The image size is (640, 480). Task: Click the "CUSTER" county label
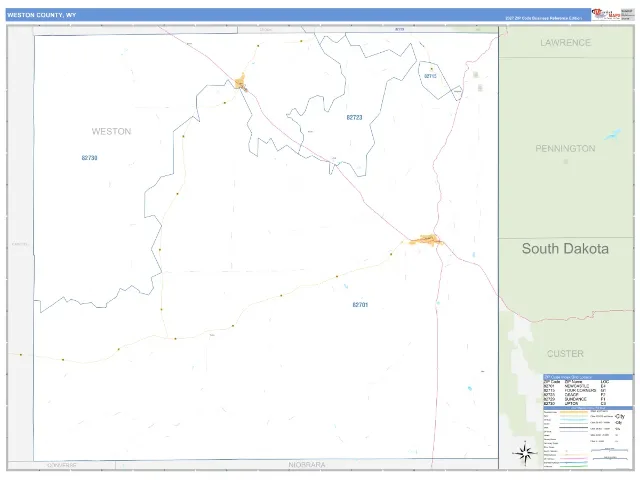pos(565,353)
